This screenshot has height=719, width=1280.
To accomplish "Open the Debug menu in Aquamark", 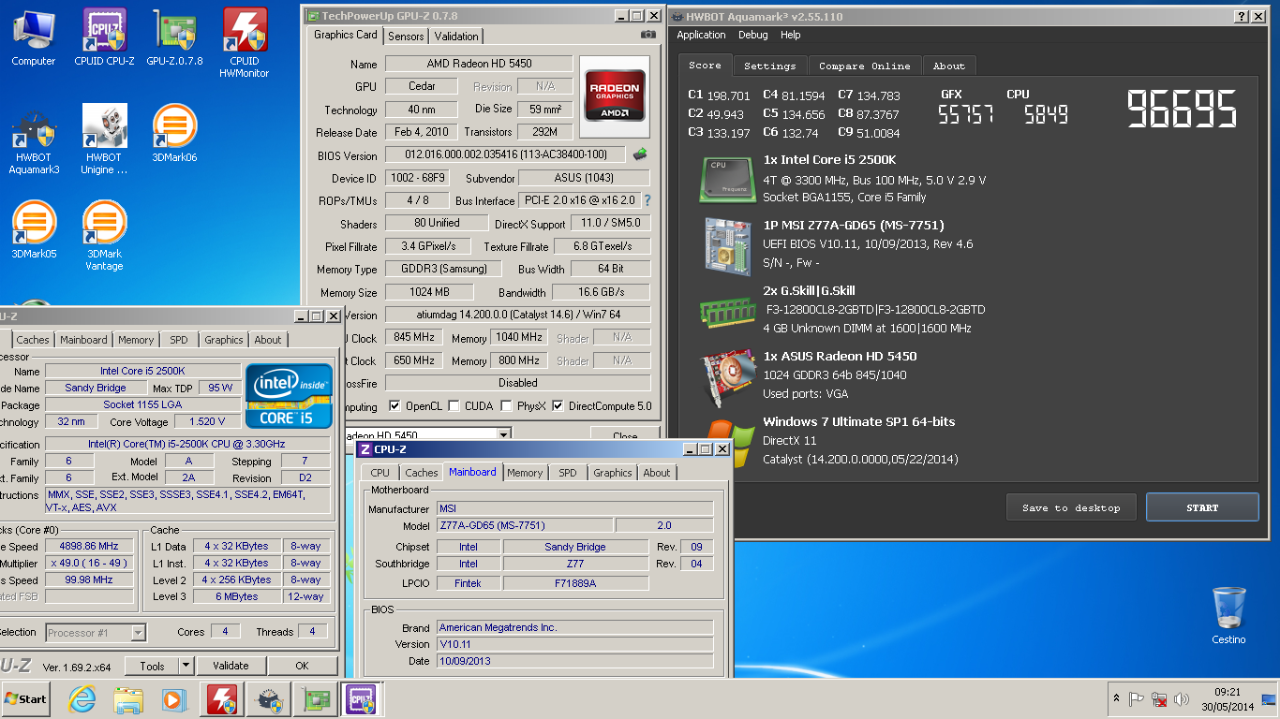I will (x=753, y=35).
